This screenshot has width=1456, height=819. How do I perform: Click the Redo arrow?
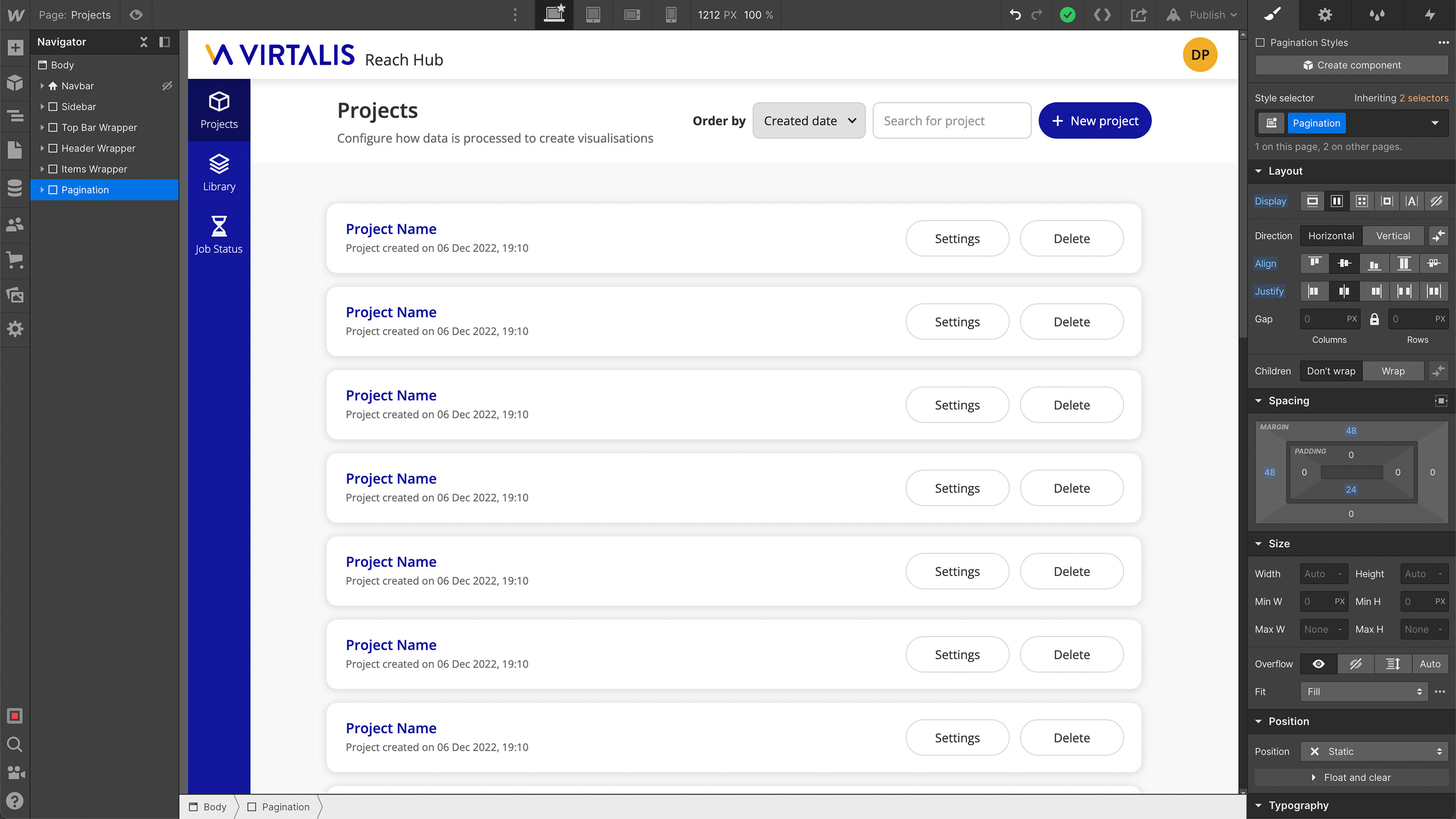pos(1036,15)
